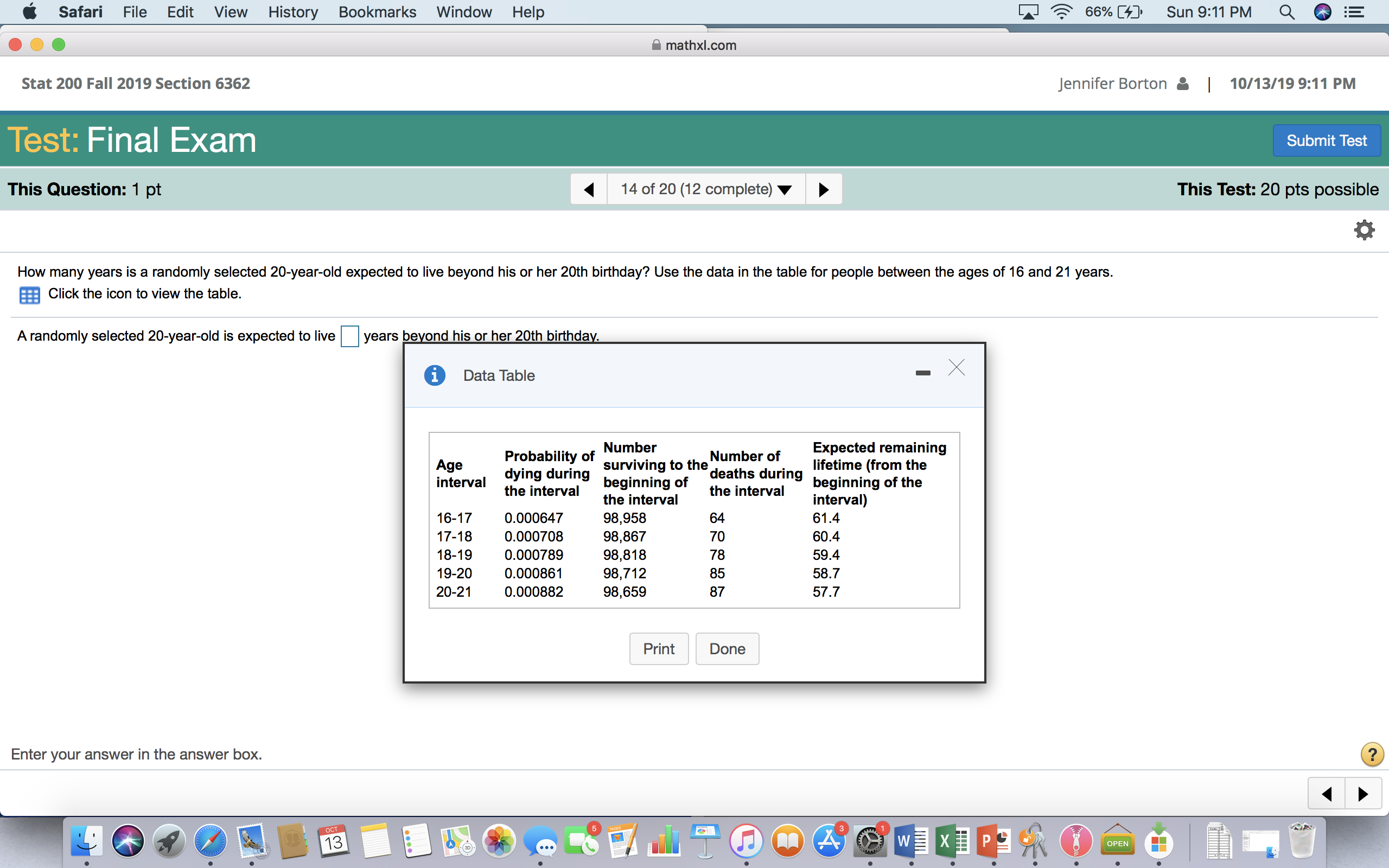This screenshot has width=1389, height=868.
Task: Click the Print button in Data Table
Action: (x=658, y=649)
